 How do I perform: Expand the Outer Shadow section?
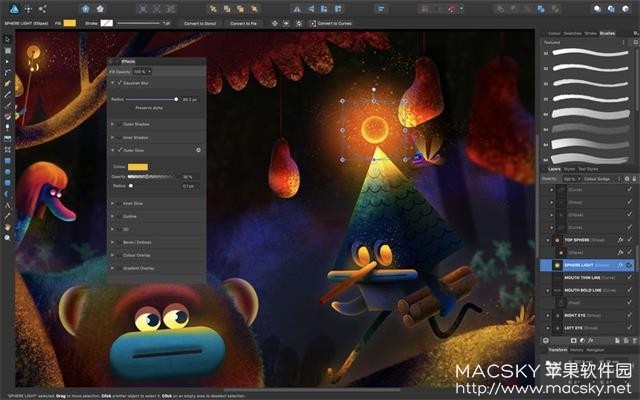tap(113, 124)
